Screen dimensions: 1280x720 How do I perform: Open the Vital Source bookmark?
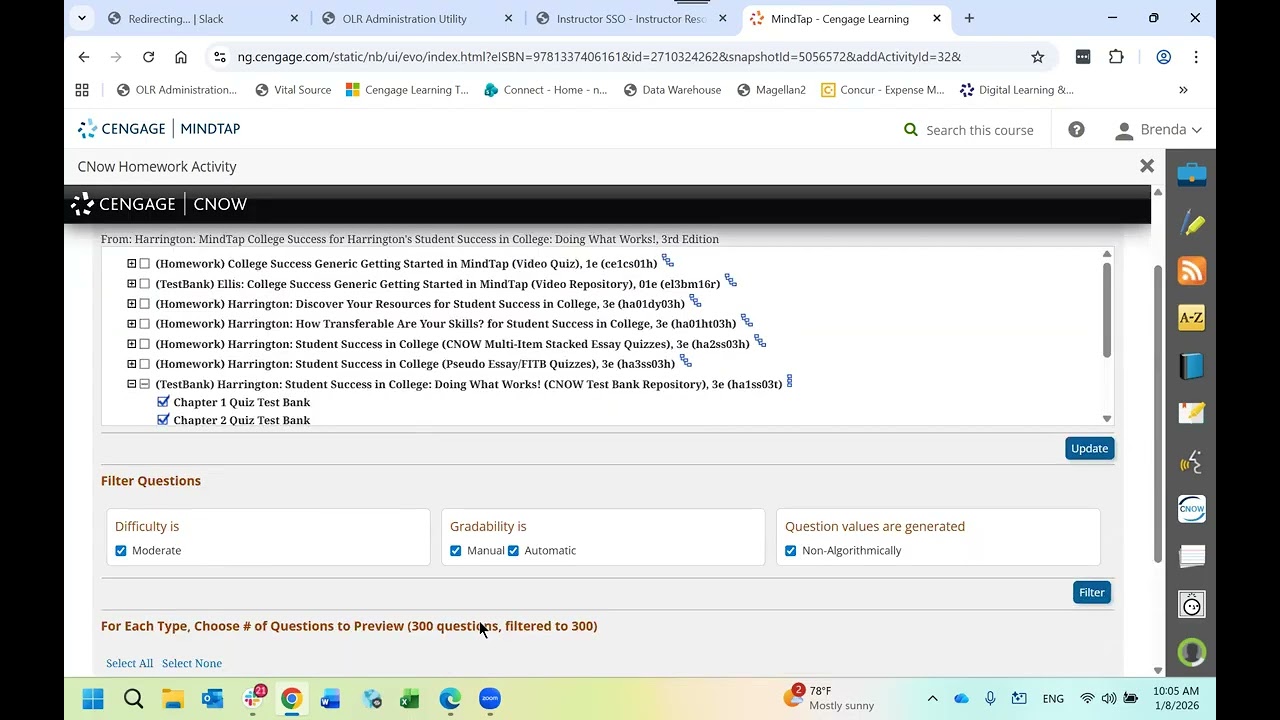293,90
